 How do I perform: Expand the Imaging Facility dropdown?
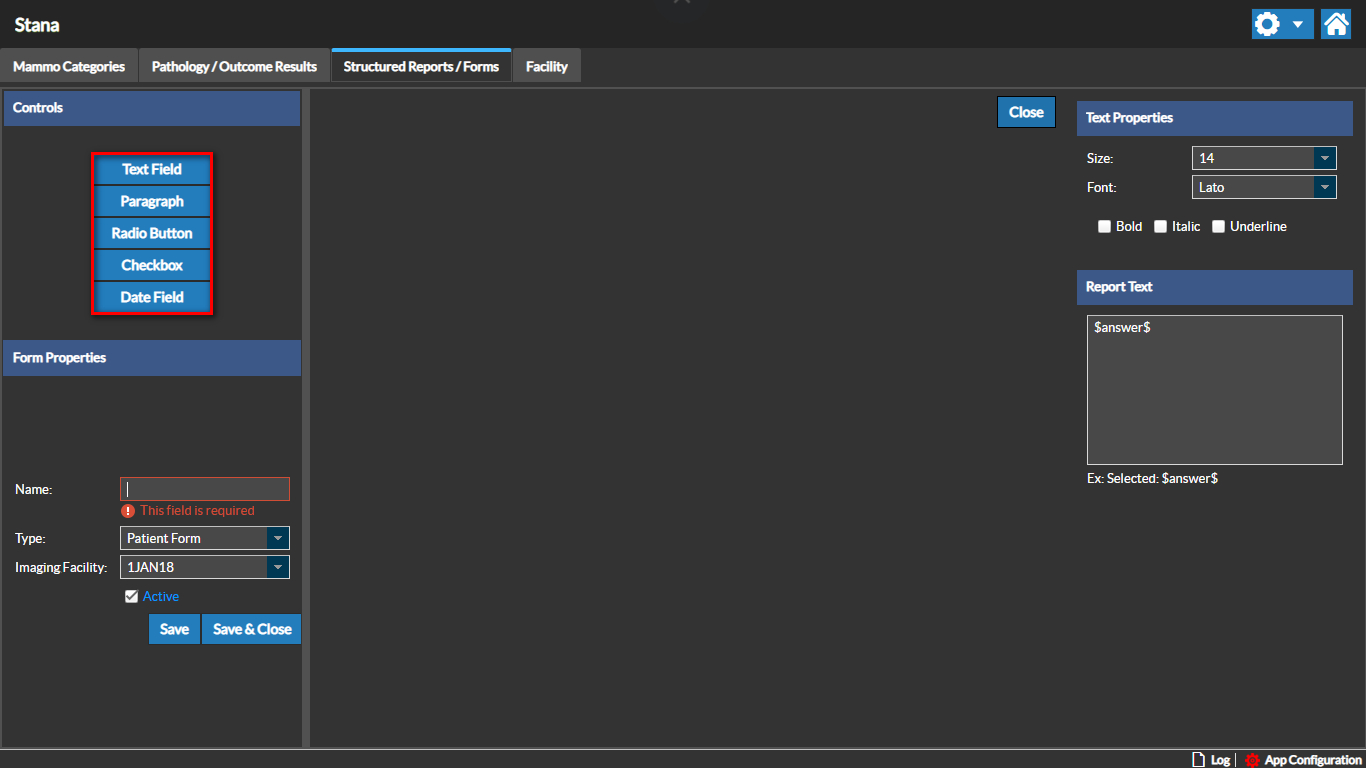point(277,567)
